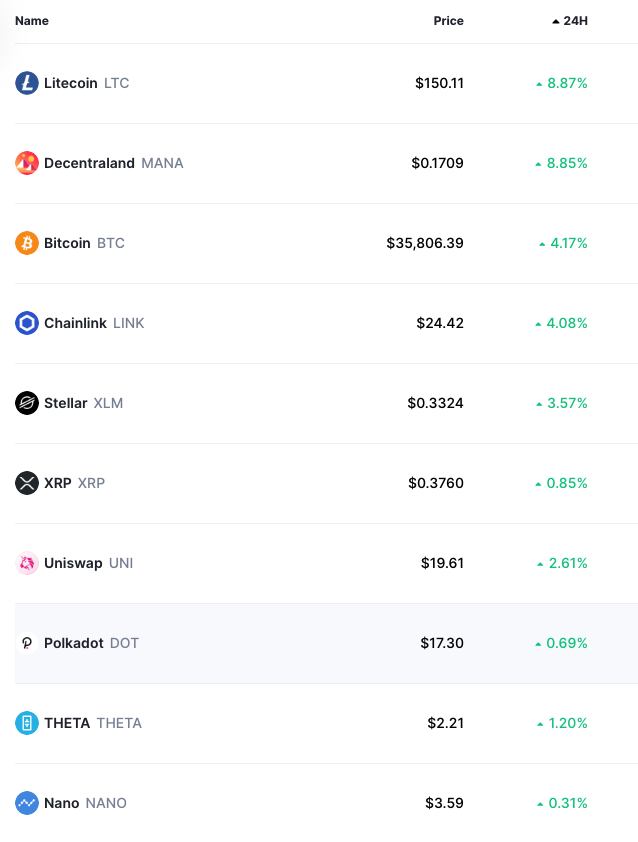638x842 pixels.
Task: Sort the table by Price column
Action: 448,21
